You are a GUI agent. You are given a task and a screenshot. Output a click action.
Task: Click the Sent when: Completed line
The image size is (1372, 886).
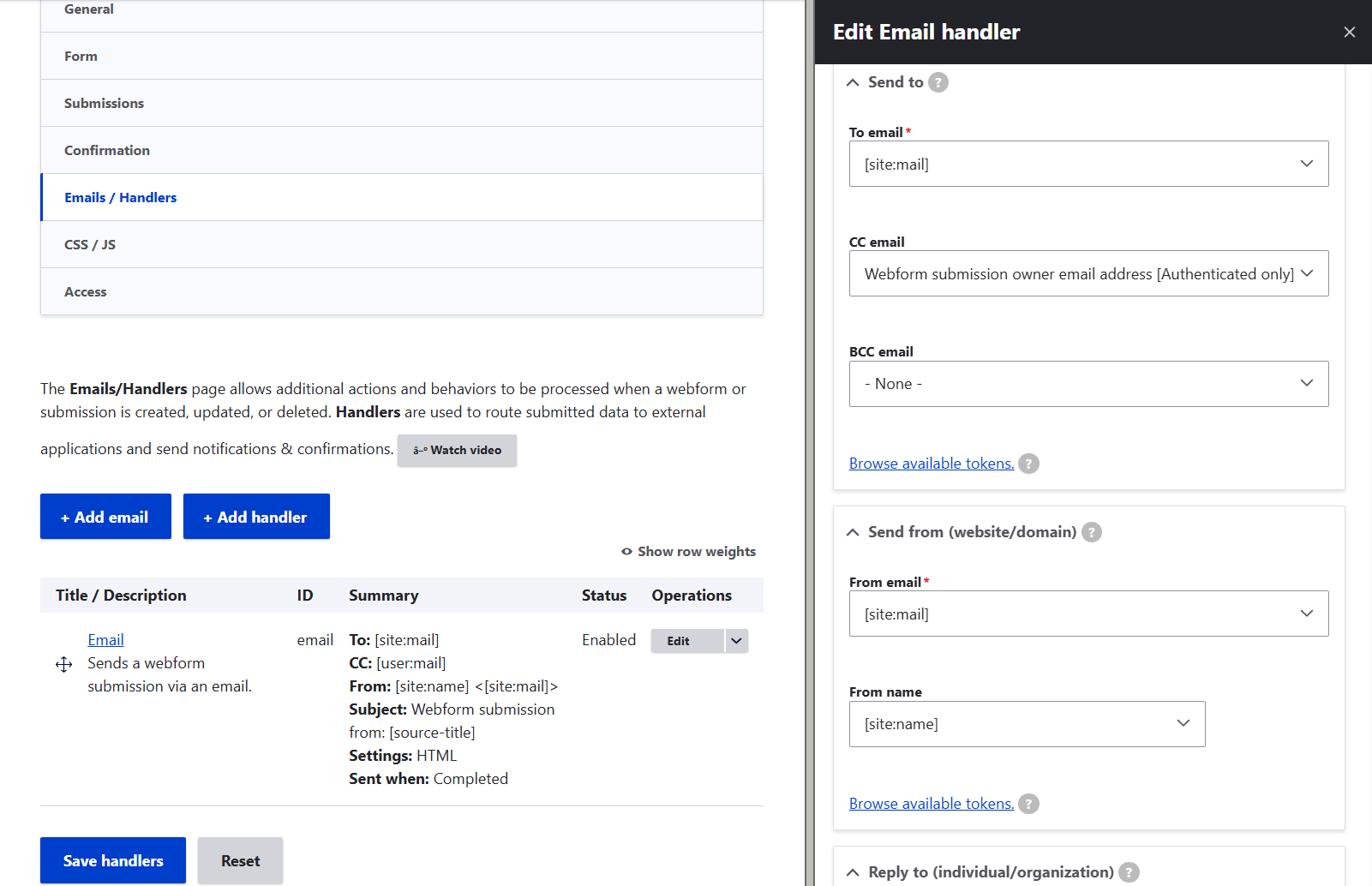click(x=428, y=779)
